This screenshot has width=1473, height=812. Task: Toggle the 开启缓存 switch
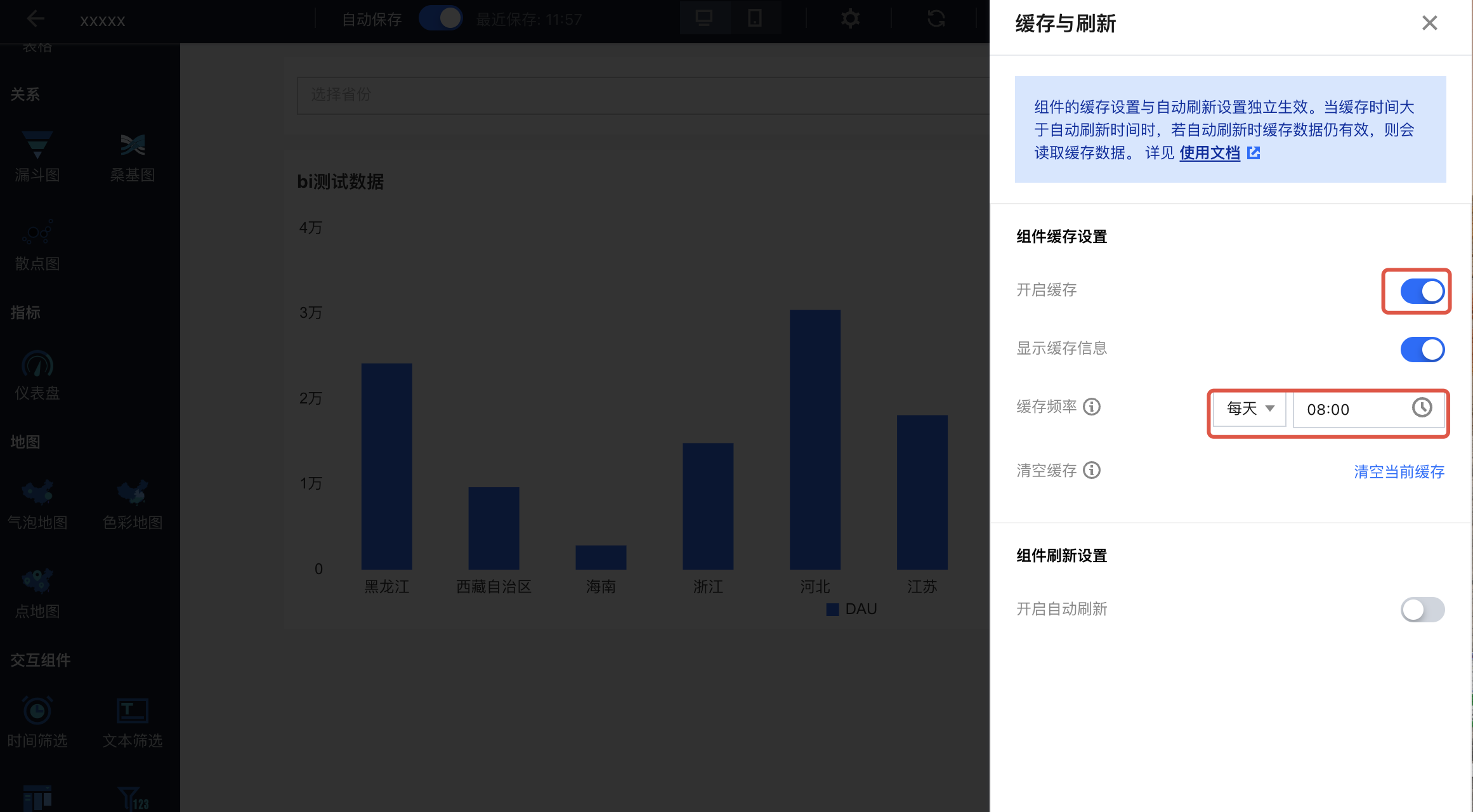pyautogui.click(x=1422, y=291)
